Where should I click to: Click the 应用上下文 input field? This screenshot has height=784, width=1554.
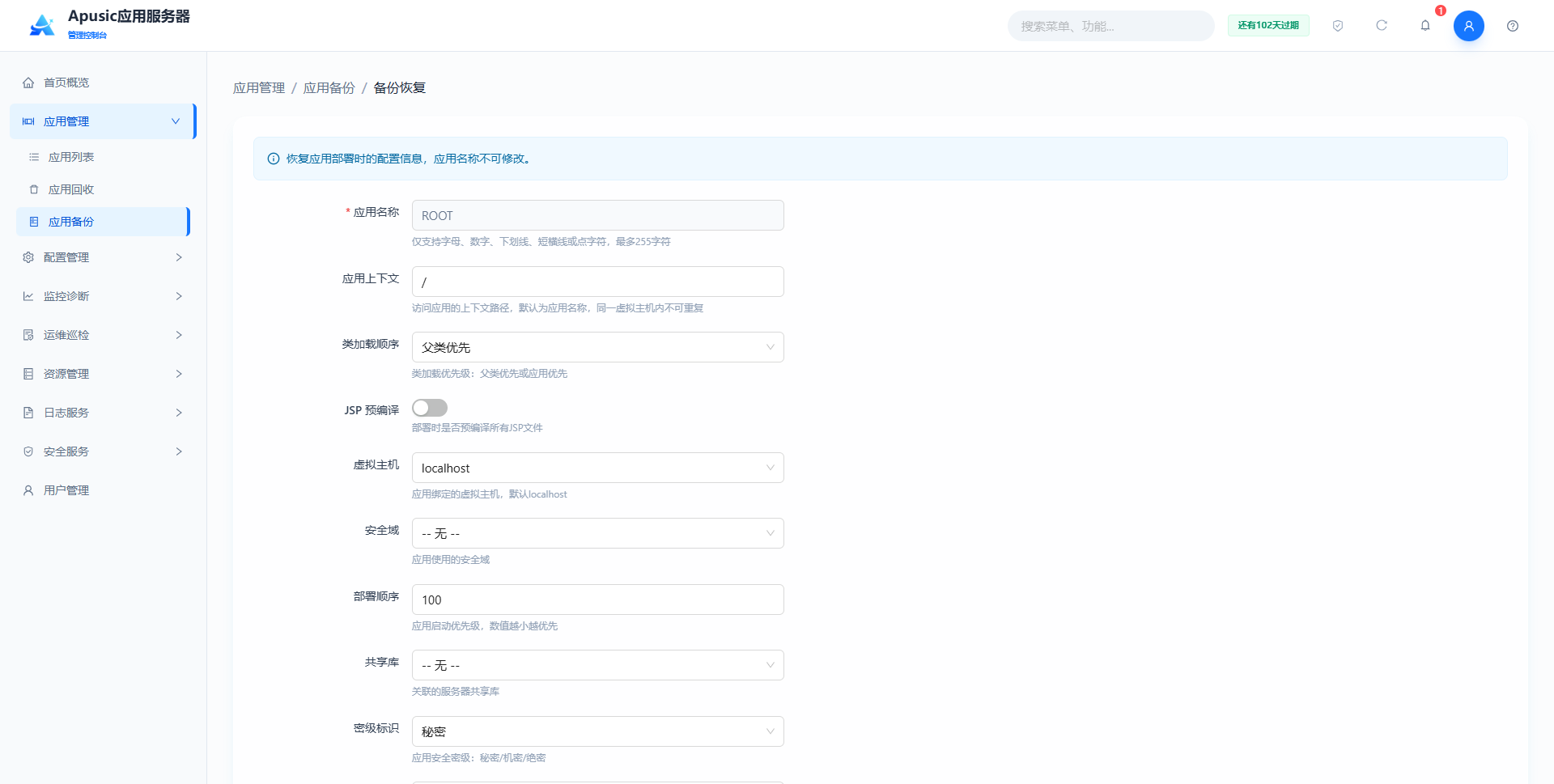click(598, 282)
